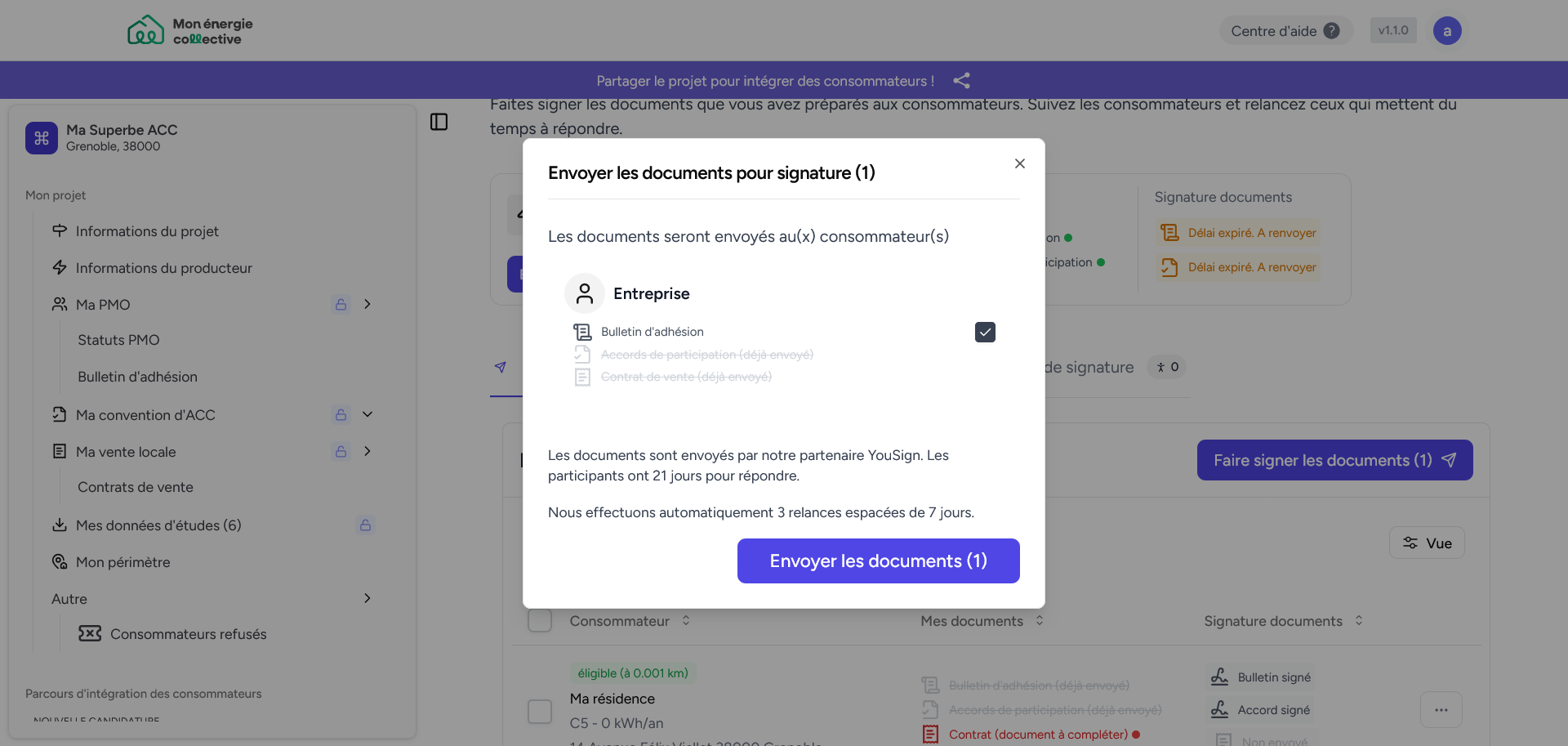Viewport: 1568px width, 746px height.
Task: Click the lock icon on Ma vente locale
Action: (x=341, y=451)
